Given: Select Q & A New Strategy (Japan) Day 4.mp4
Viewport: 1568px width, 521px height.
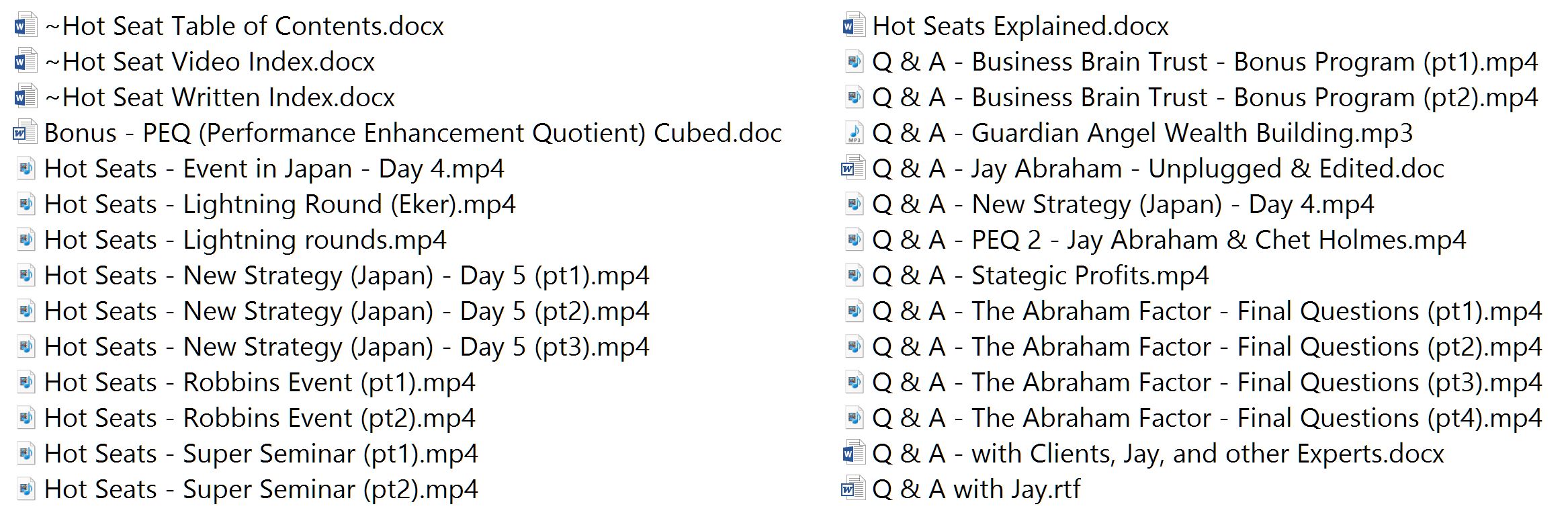Looking at the screenshot, I should coord(1123,204).
